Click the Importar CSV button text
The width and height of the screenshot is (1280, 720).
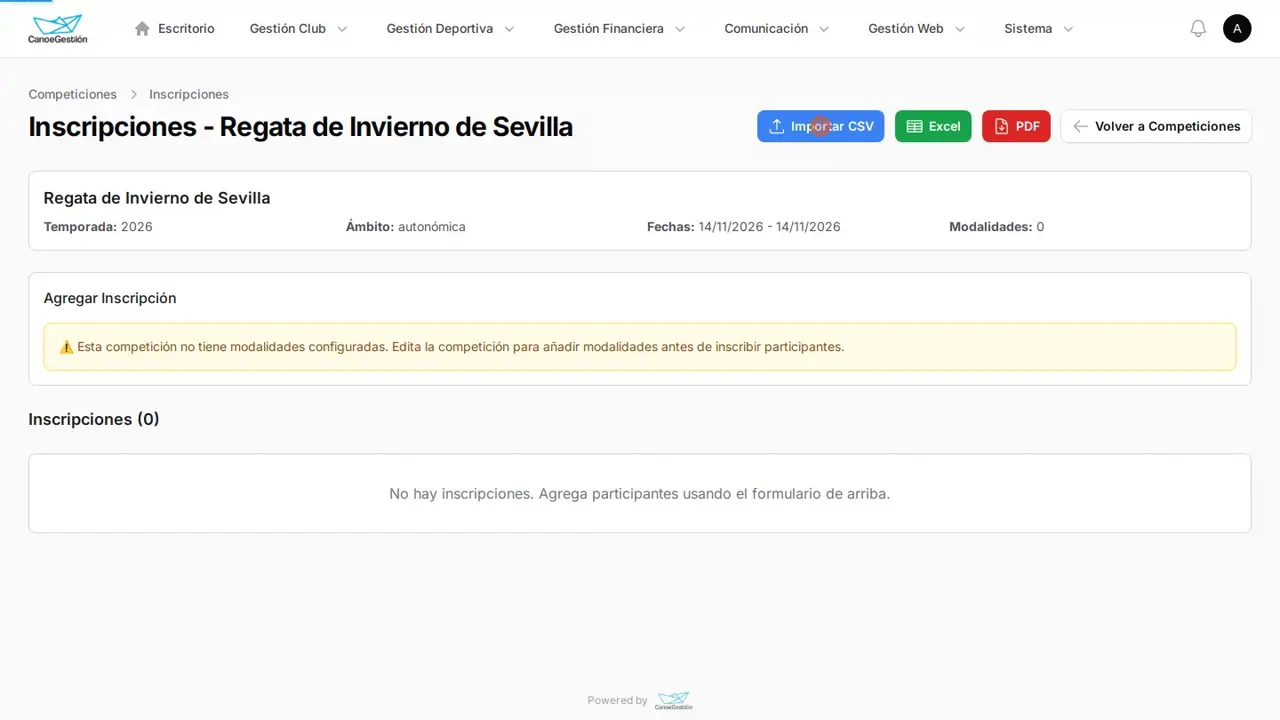click(x=832, y=127)
